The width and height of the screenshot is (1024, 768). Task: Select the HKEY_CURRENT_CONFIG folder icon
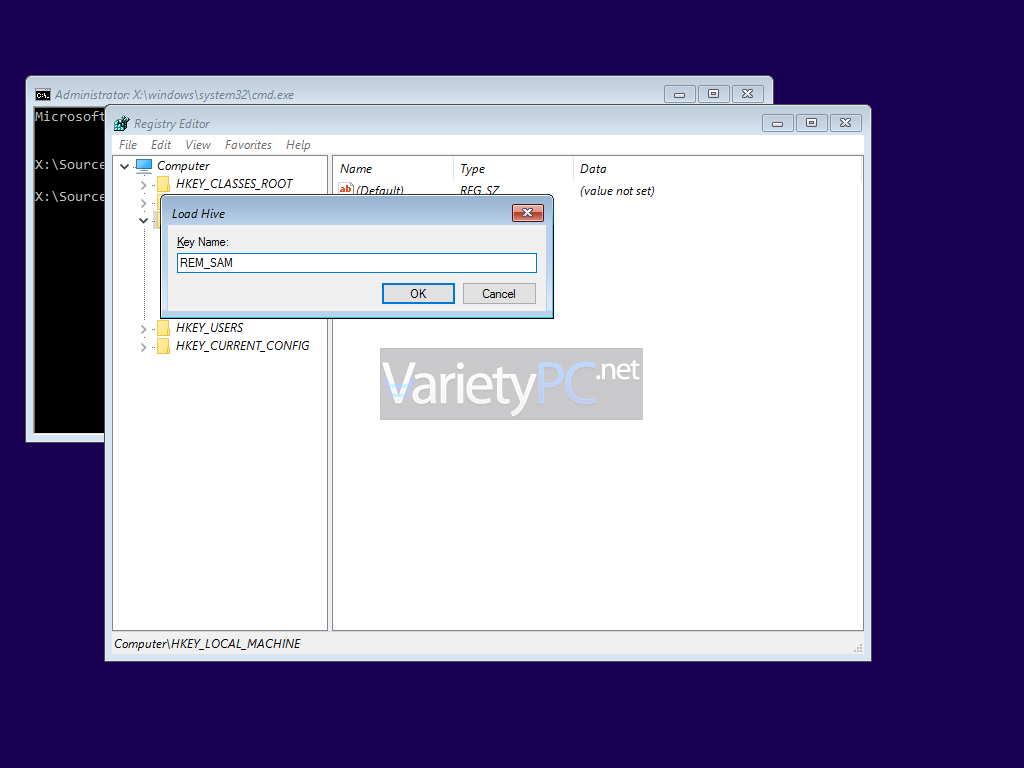click(x=163, y=346)
